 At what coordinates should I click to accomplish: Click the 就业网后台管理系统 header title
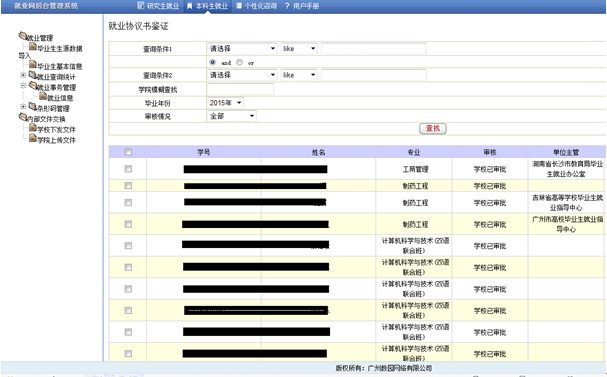click(46, 6)
